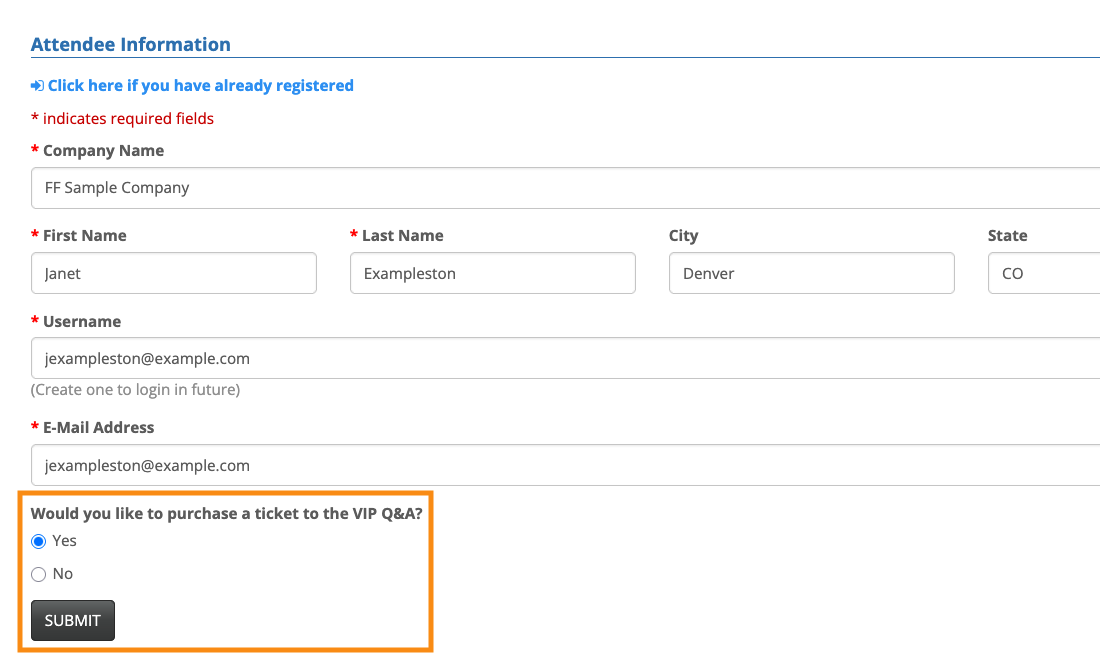Viewport: 1100px width, 666px height.
Task: Focus the Company Name input field
Action: (x=565, y=188)
